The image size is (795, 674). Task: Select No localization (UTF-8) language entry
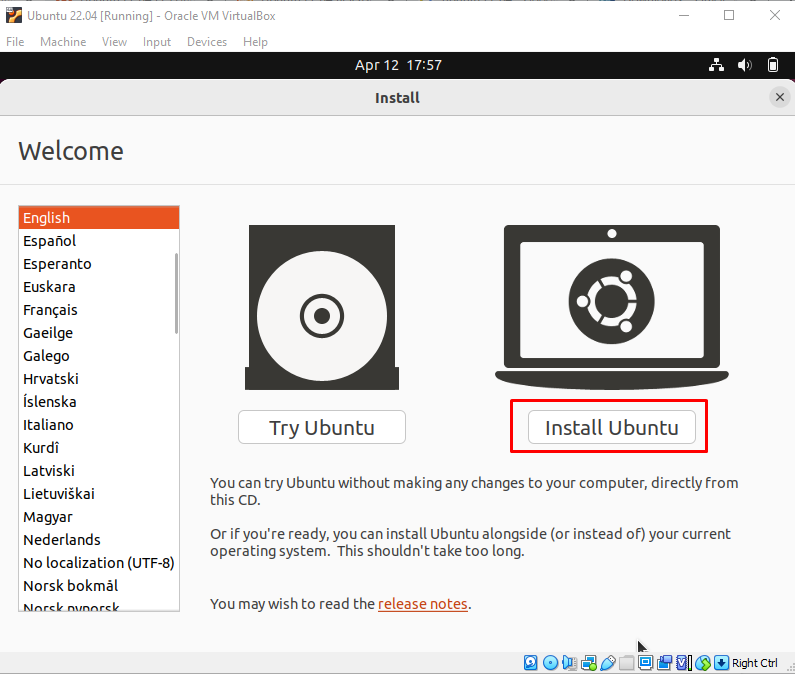click(x=99, y=562)
